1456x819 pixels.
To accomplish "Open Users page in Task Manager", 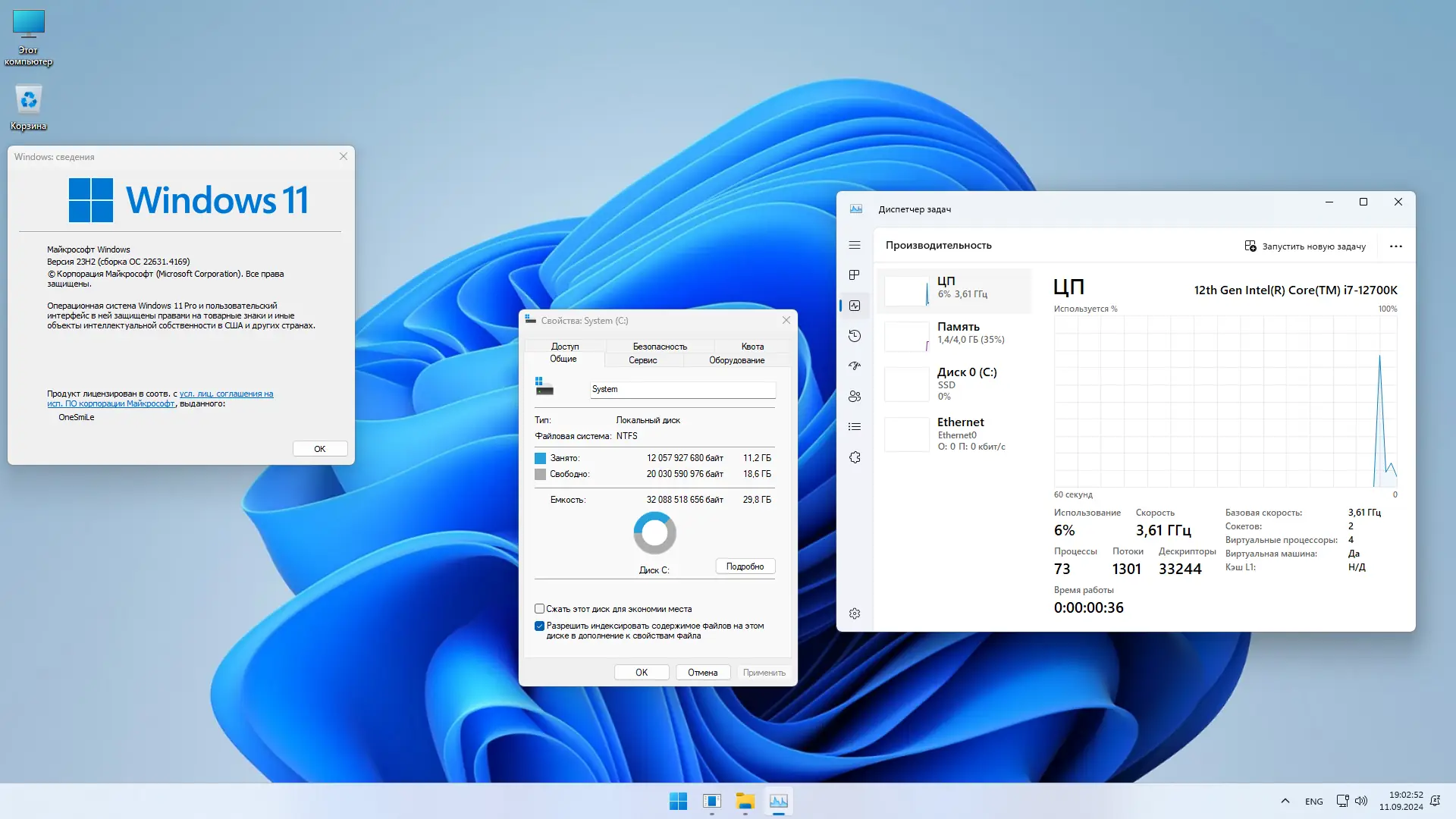I will 855,396.
